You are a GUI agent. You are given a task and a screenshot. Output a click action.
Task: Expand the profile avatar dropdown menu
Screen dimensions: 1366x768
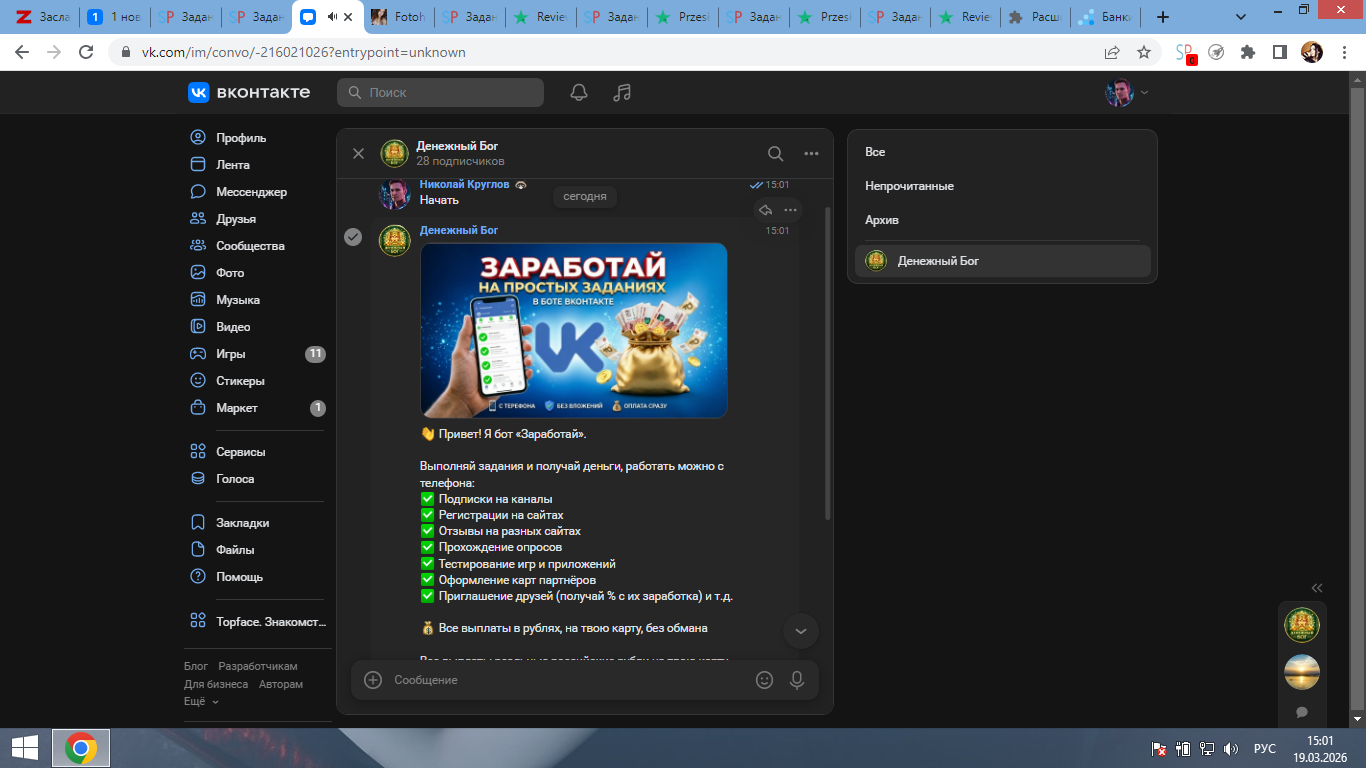(1127, 93)
